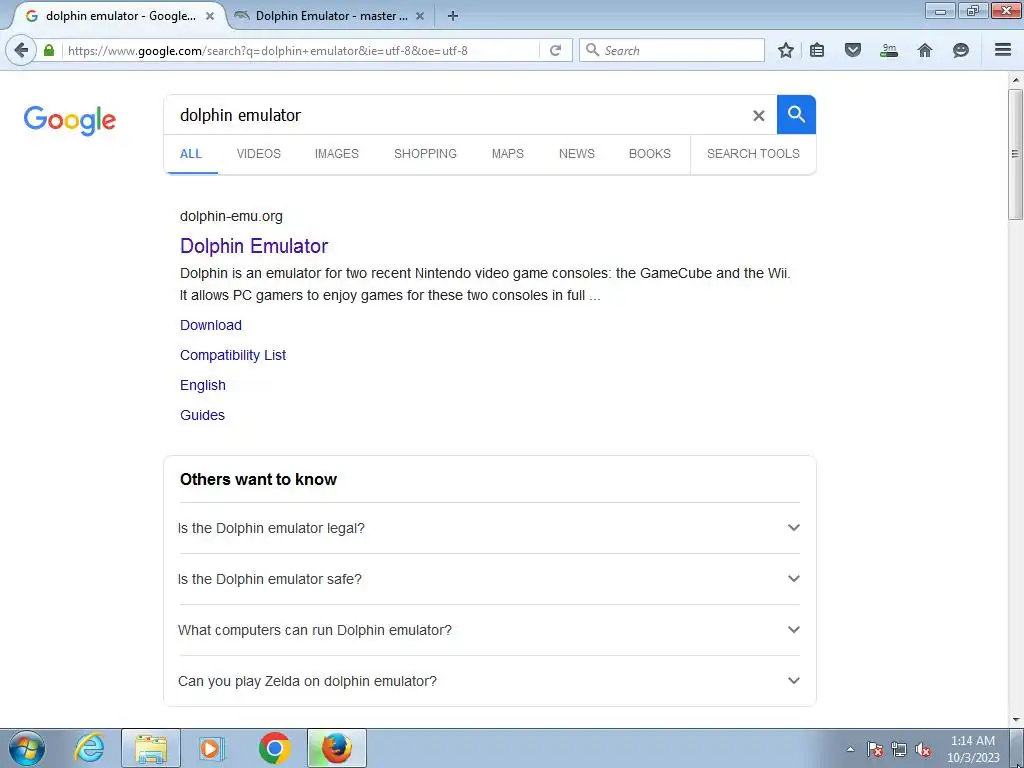1024x768 pixels.
Task: Switch to SHOPPING search results
Action: (x=425, y=153)
